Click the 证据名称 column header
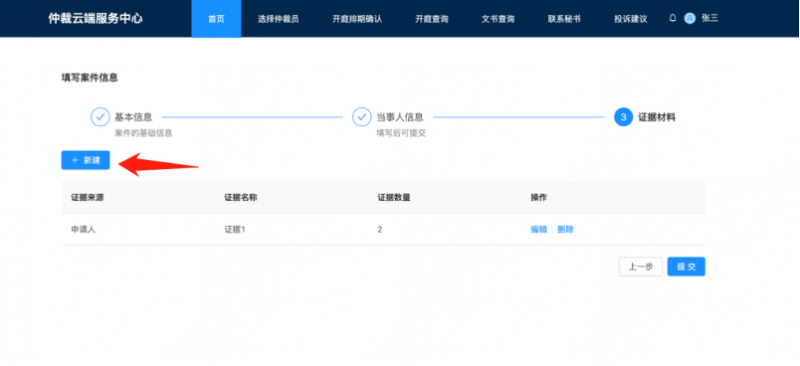Viewport: 800px width, 366px height. pos(241,198)
